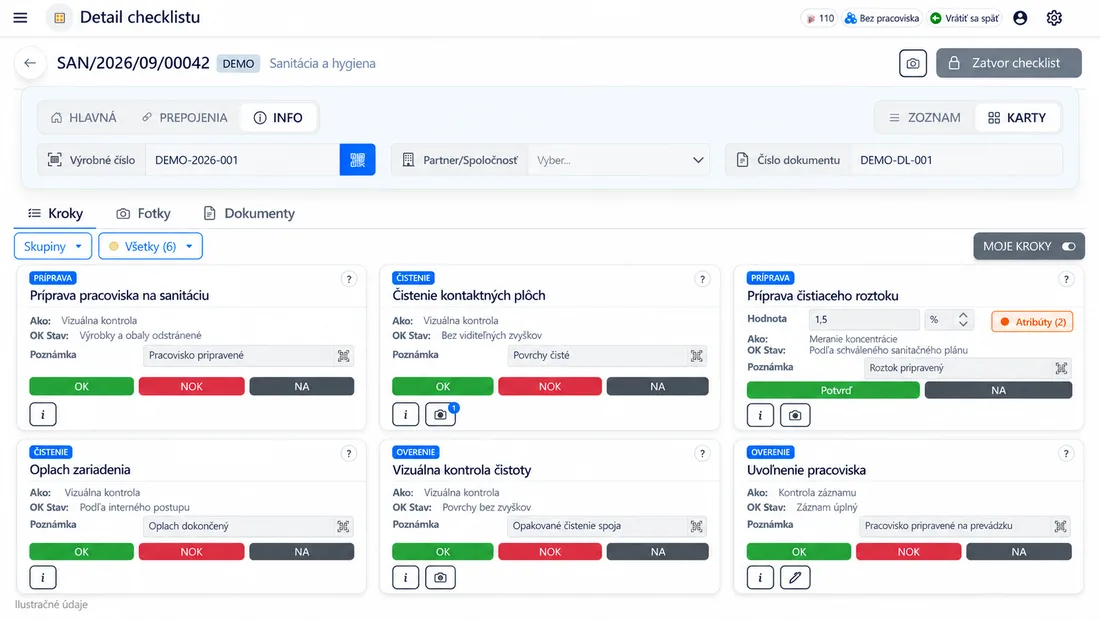Click Vrátiť sa späť button
The image size is (1100, 619).
(x=965, y=18)
